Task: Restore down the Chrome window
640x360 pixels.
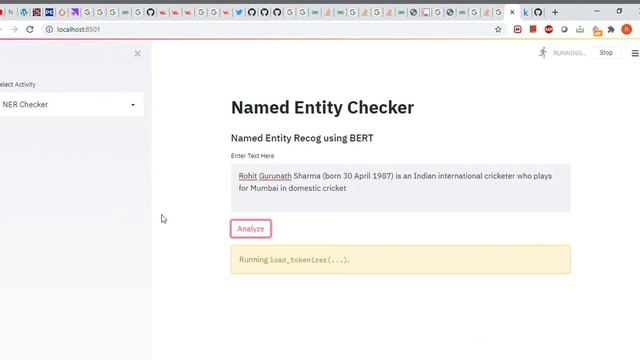Action: [619, 11]
